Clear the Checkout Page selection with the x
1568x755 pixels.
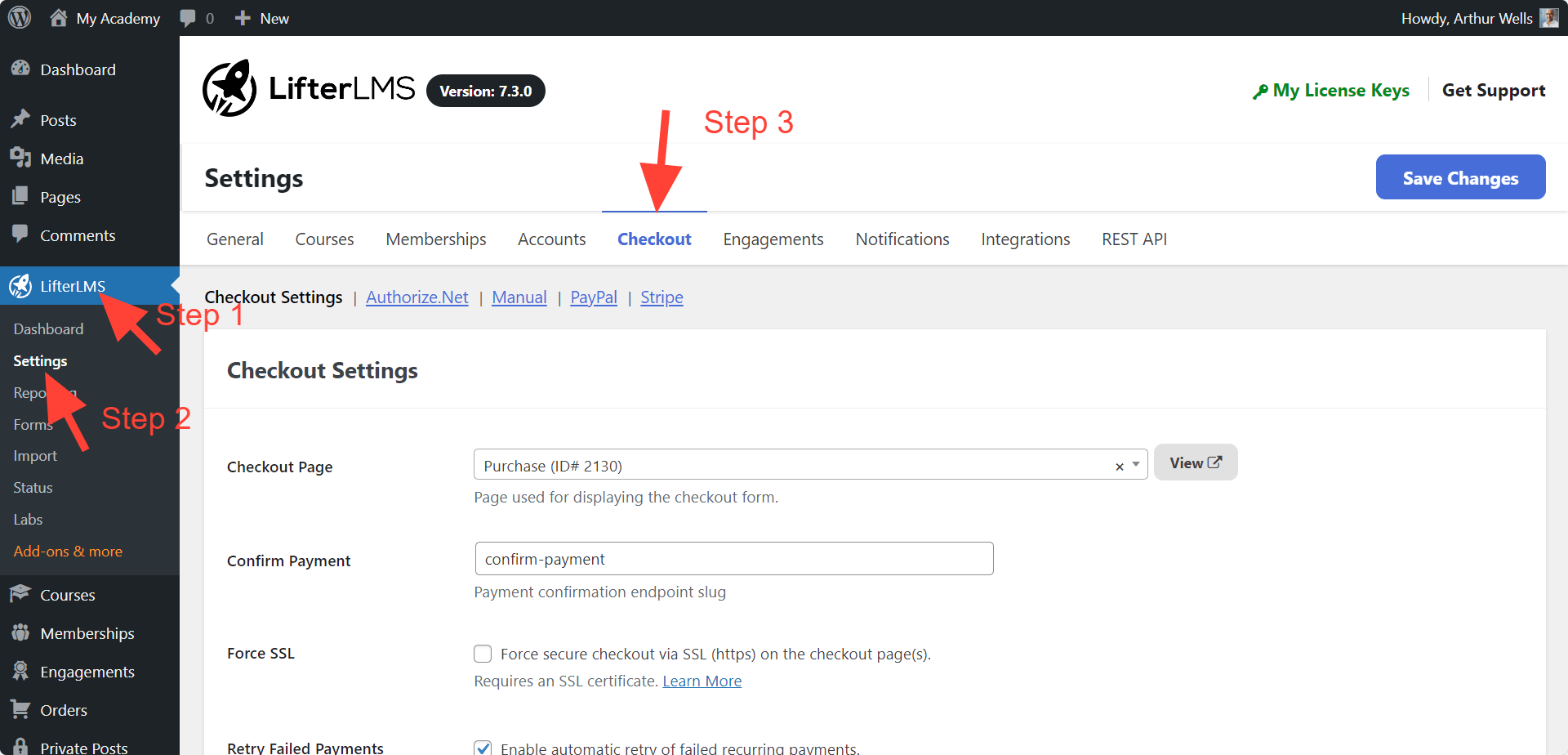click(1120, 467)
